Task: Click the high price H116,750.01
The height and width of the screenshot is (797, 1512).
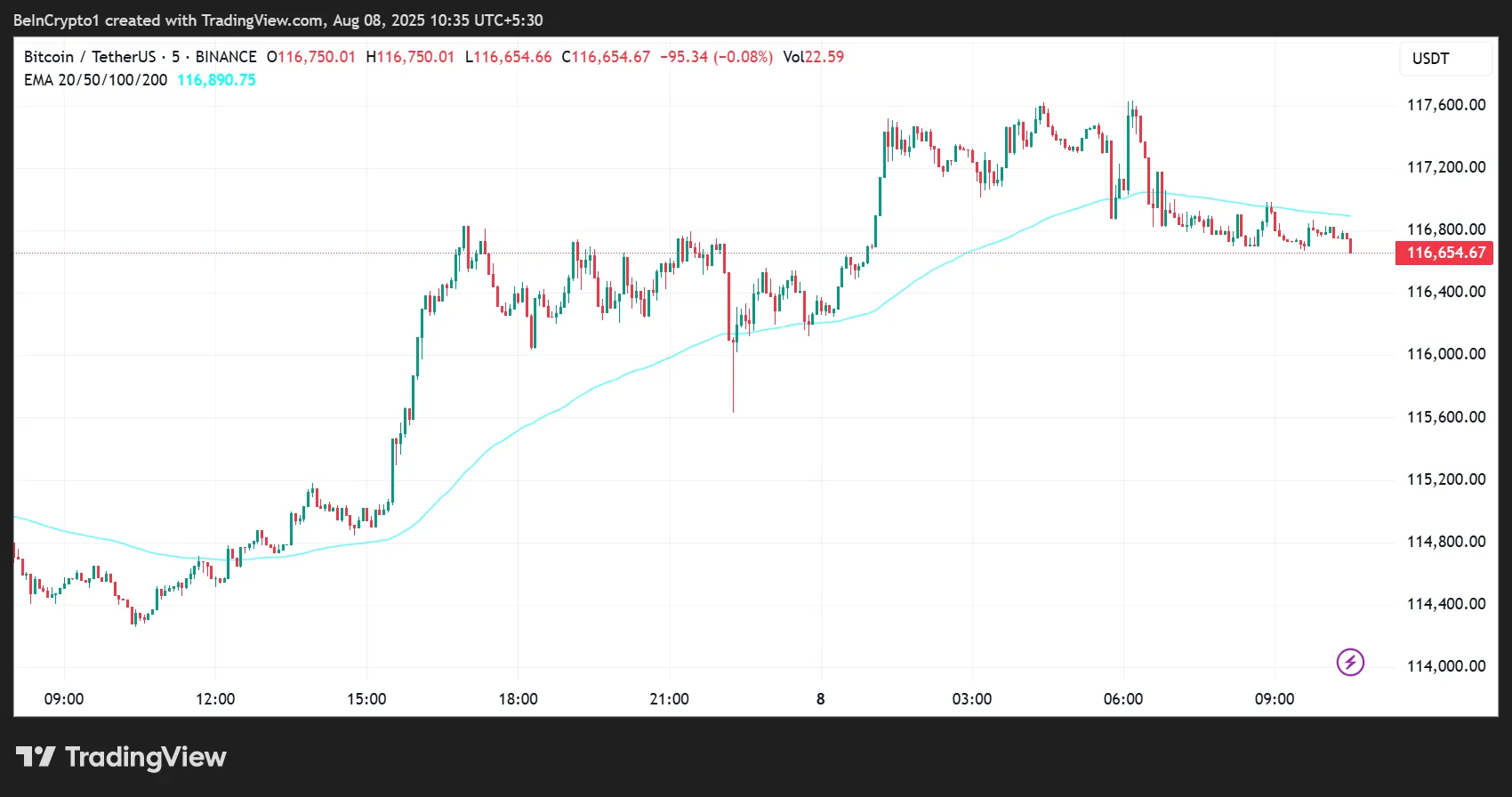Action: pos(410,57)
